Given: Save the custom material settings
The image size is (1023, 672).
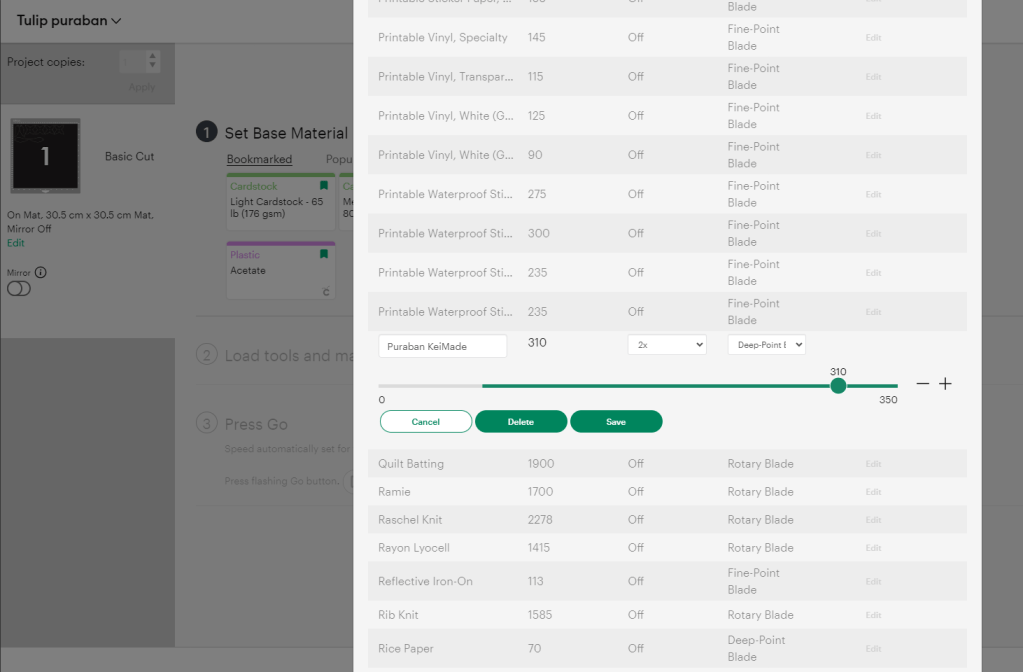Looking at the screenshot, I should (616, 421).
